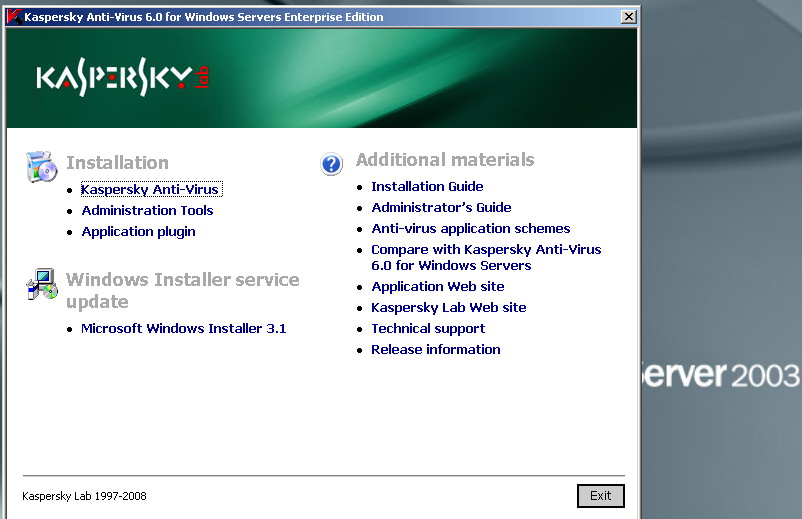Open the Installation Guide
802x519 pixels.
[x=427, y=186]
